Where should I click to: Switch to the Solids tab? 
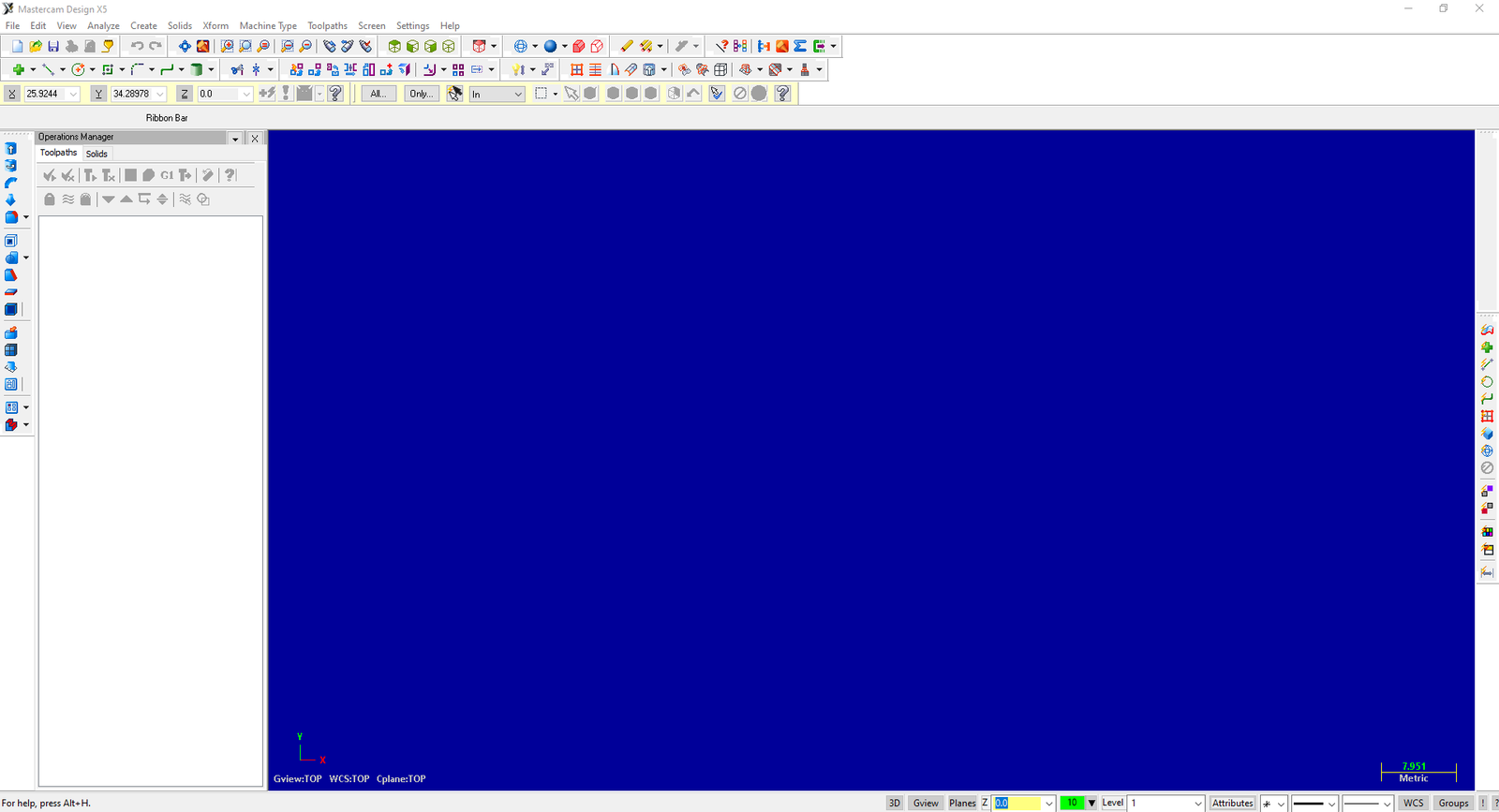[x=96, y=154]
